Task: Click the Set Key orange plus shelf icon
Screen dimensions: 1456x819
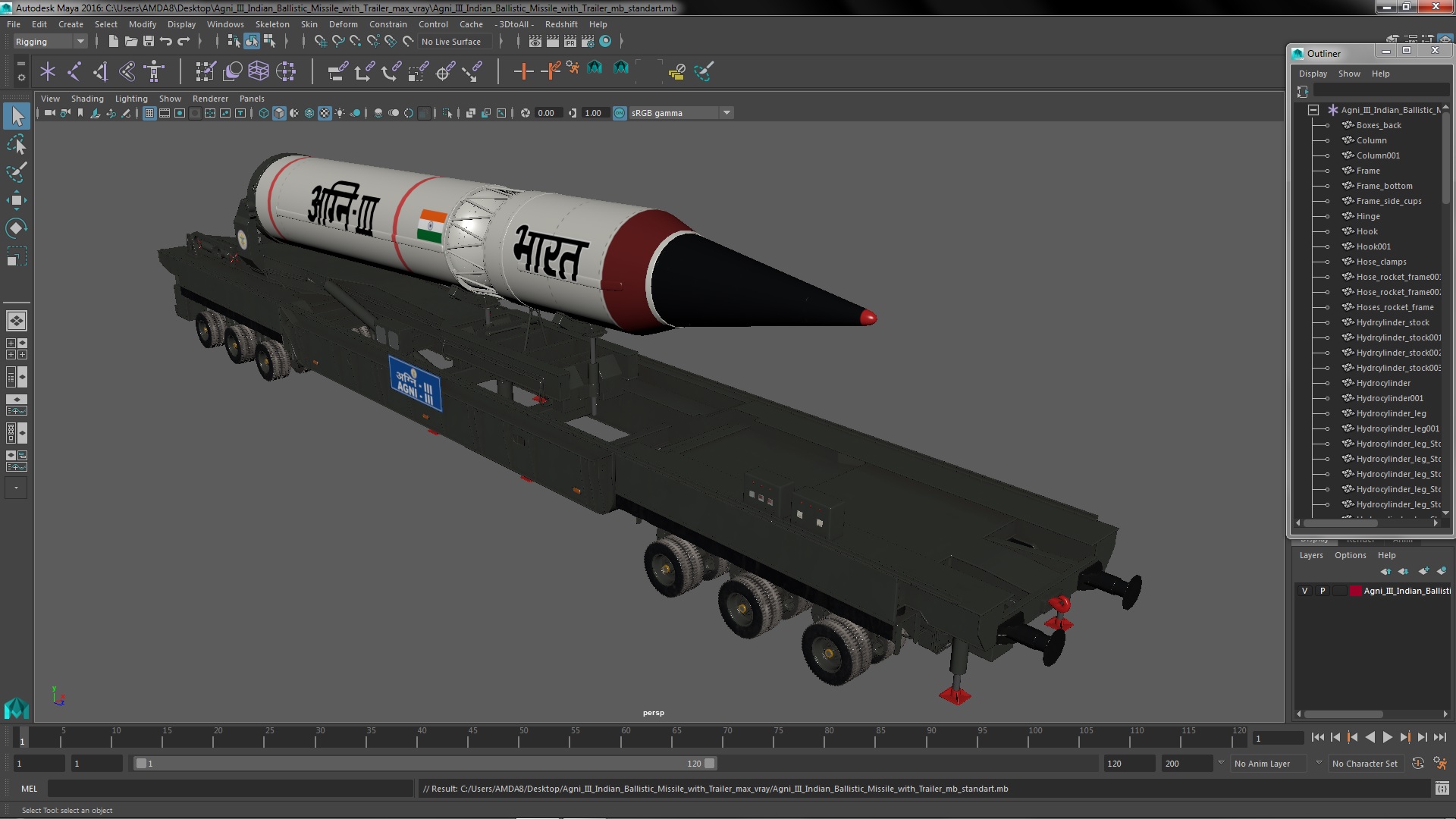Action: tap(523, 72)
